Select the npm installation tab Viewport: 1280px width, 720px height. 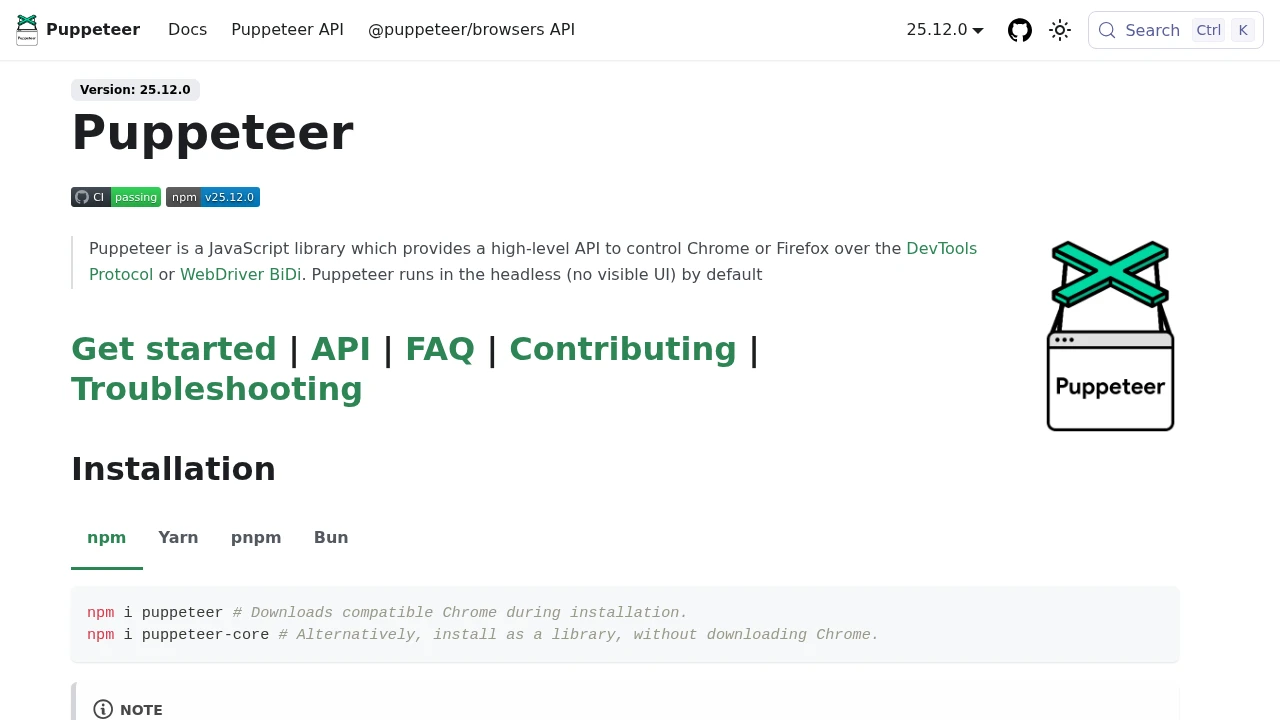[107, 538]
